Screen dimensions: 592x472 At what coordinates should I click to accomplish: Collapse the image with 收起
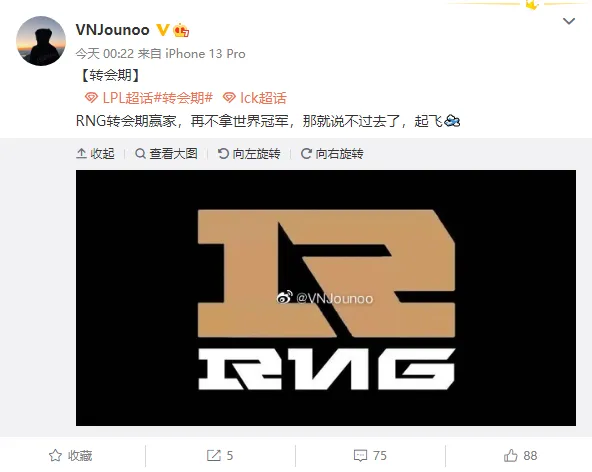(96, 154)
